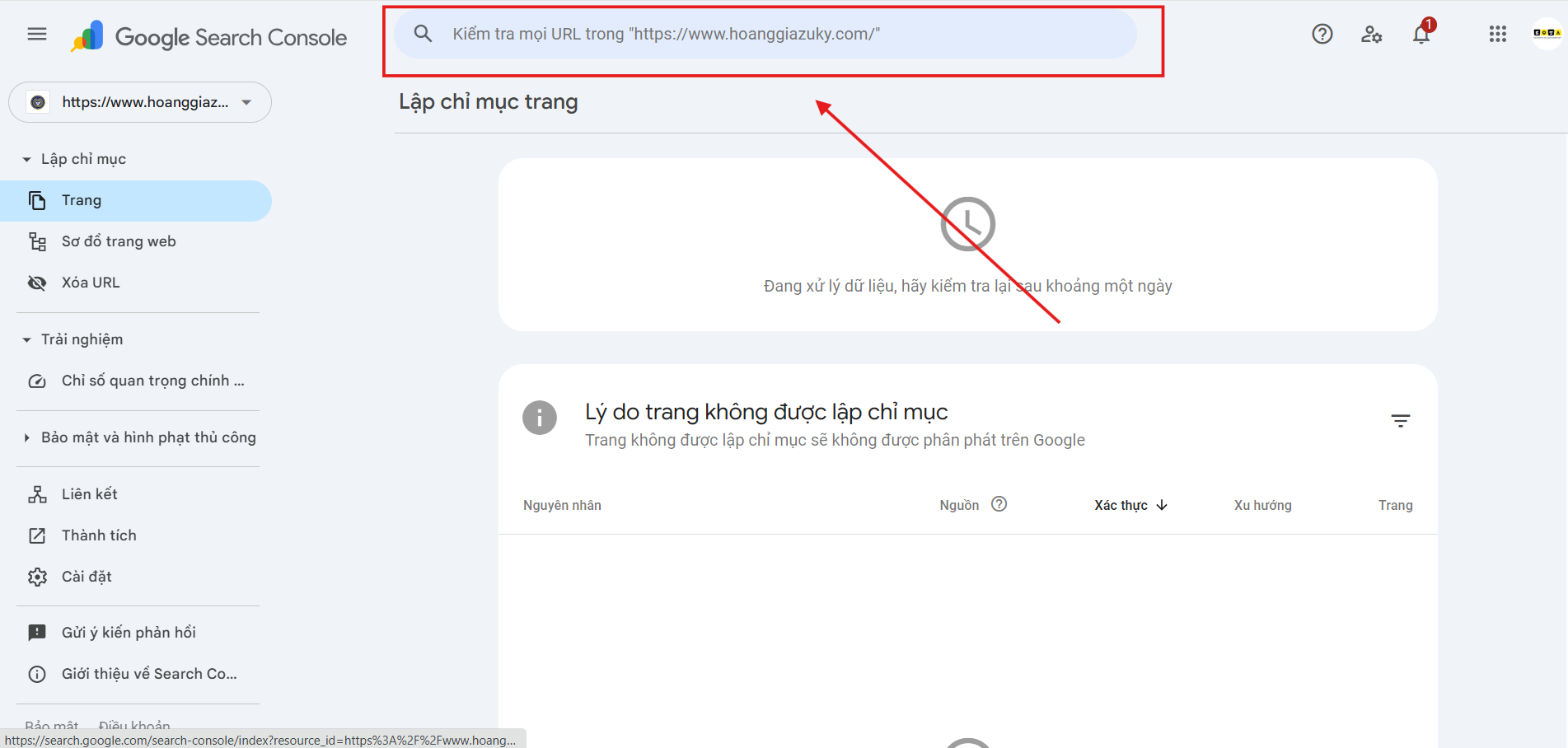
Task: Click the Giới thiệu info circle icon
Action: [x=37, y=674]
